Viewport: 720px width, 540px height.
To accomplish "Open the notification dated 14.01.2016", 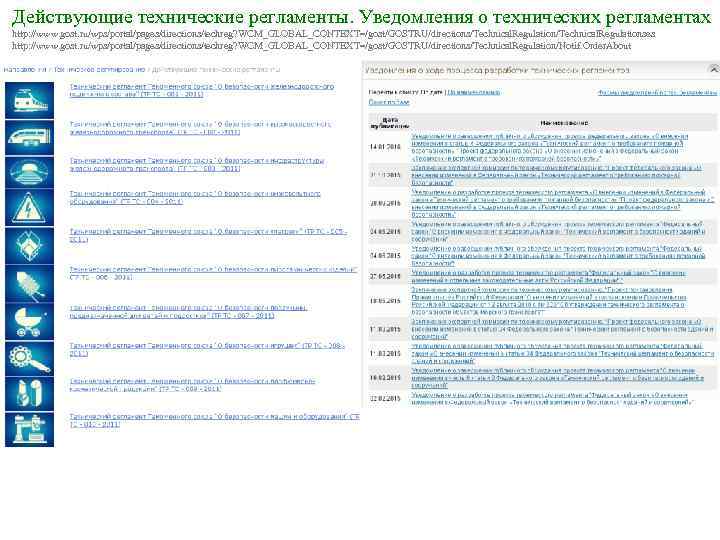I will [550, 147].
